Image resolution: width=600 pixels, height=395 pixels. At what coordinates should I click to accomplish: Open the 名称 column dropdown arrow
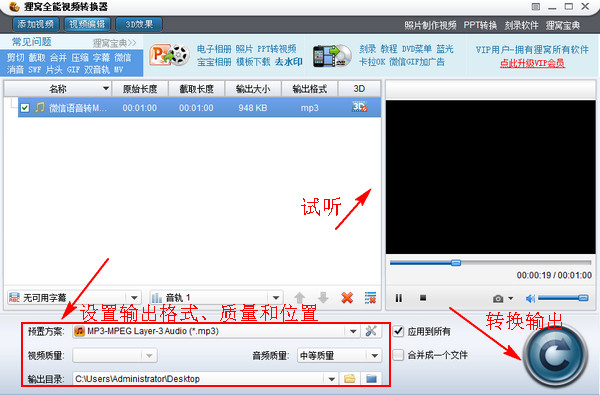(x=106, y=89)
